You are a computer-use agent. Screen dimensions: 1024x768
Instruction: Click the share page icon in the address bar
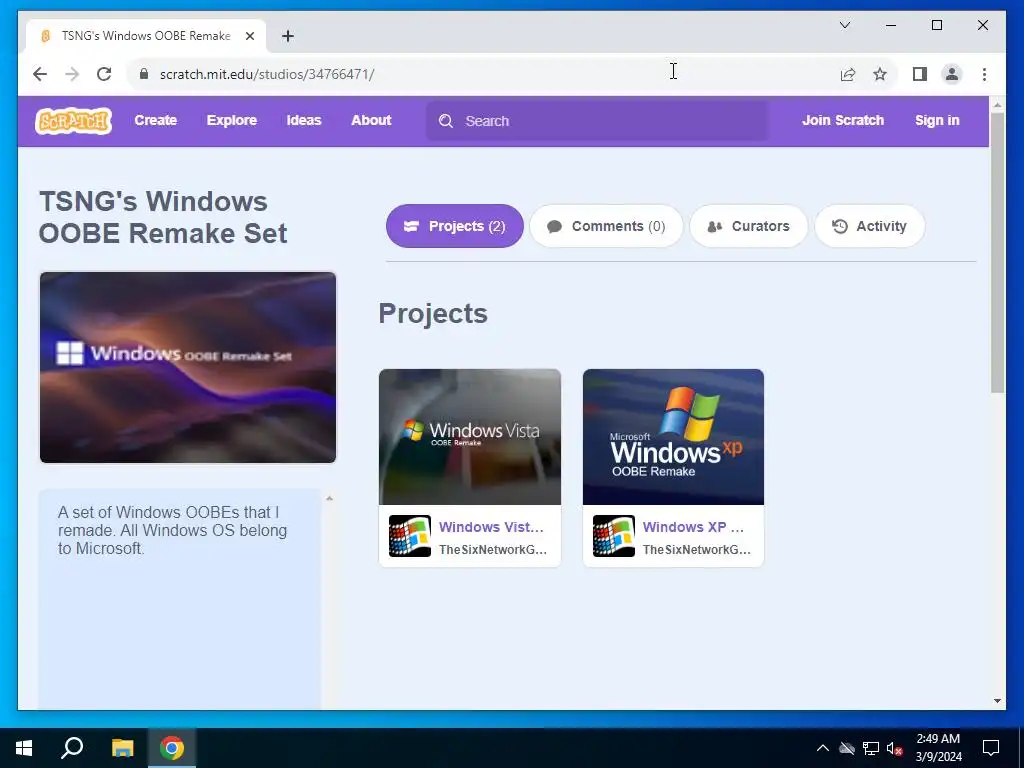tap(848, 74)
